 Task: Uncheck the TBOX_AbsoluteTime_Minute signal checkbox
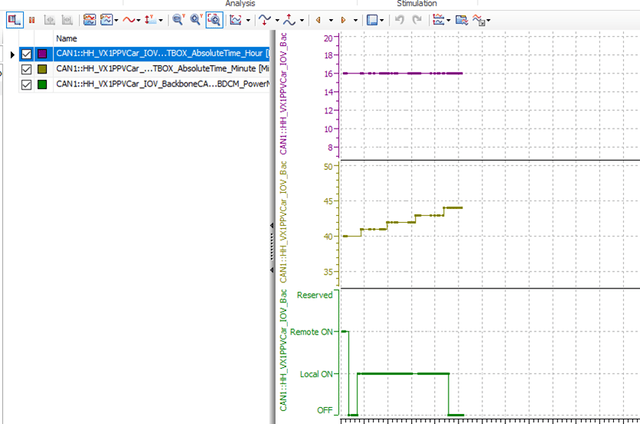[x=27, y=70]
